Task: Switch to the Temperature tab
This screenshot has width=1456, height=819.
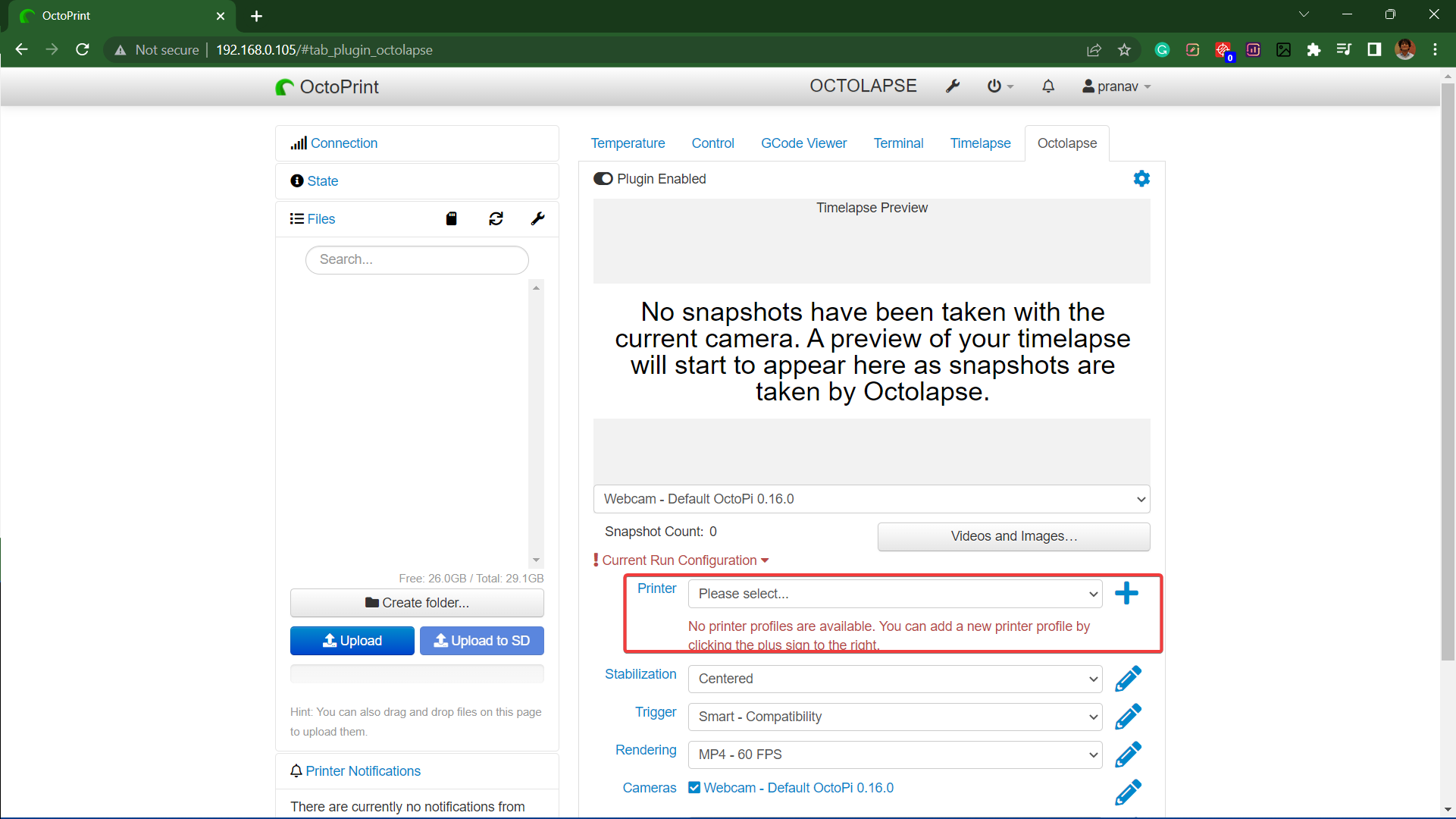Action: click(x=628, y=143)
